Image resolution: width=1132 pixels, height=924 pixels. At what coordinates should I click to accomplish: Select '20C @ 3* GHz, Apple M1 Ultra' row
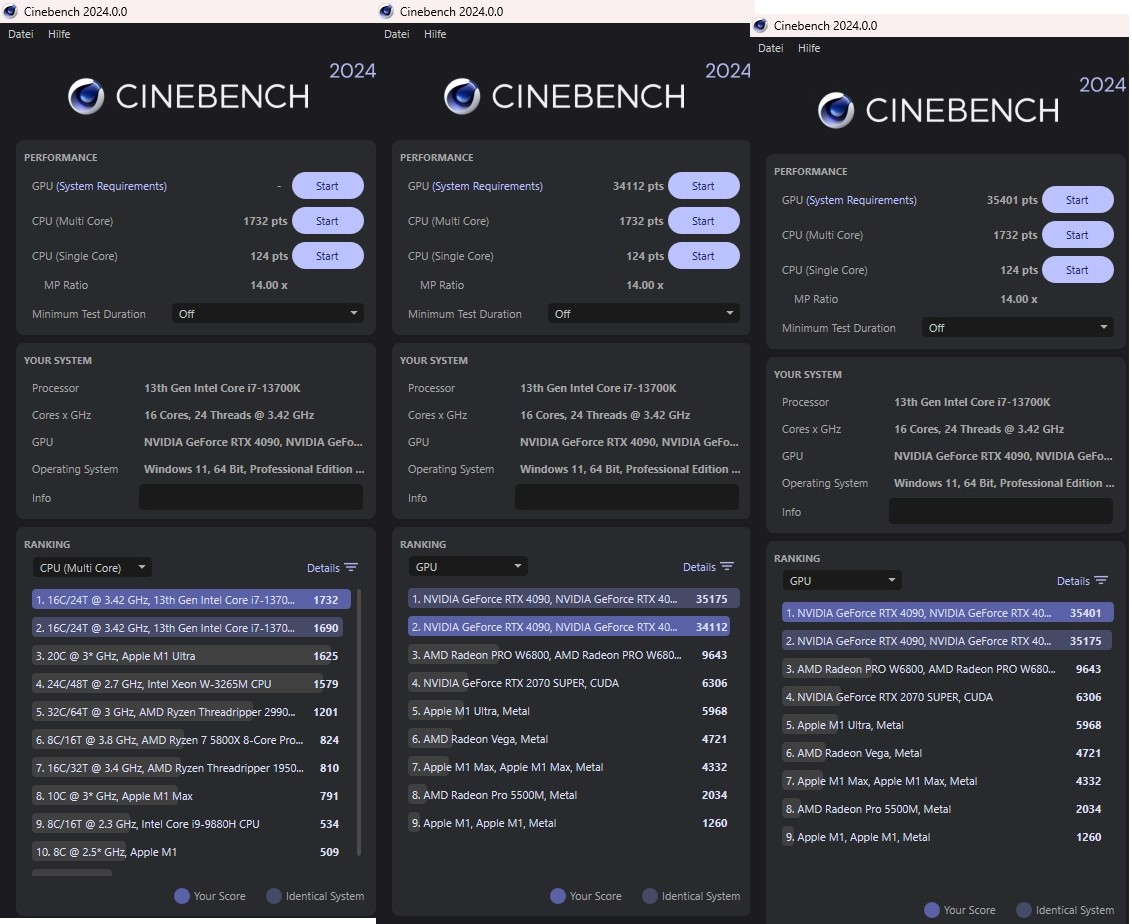(x=191, y=656)
